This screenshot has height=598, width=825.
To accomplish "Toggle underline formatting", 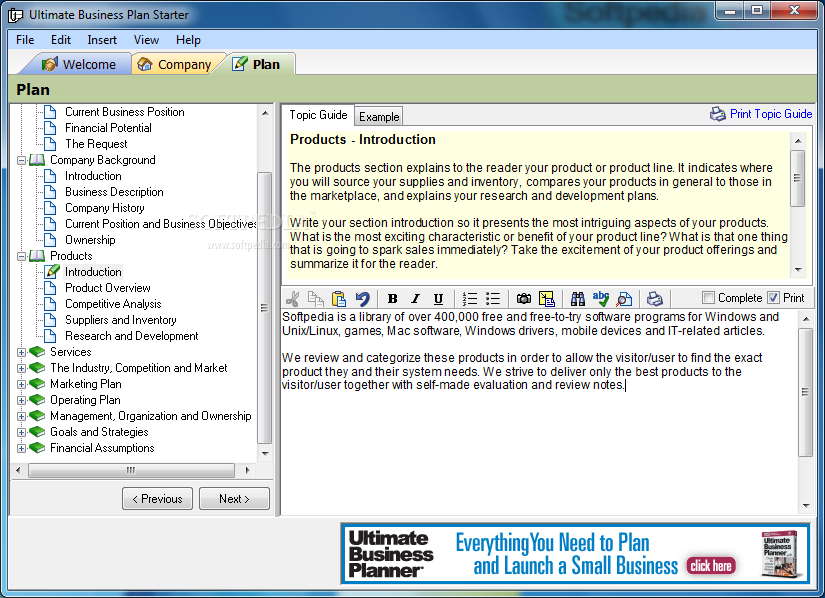I will pyautogui.click(x=438, y=299).
